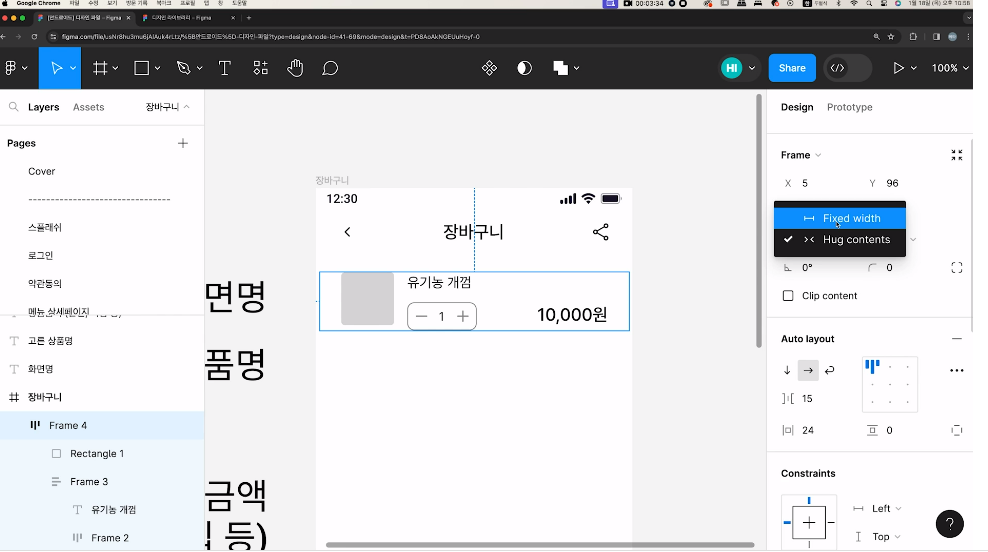Select the Rectangle 1 layer

[102, 454]
